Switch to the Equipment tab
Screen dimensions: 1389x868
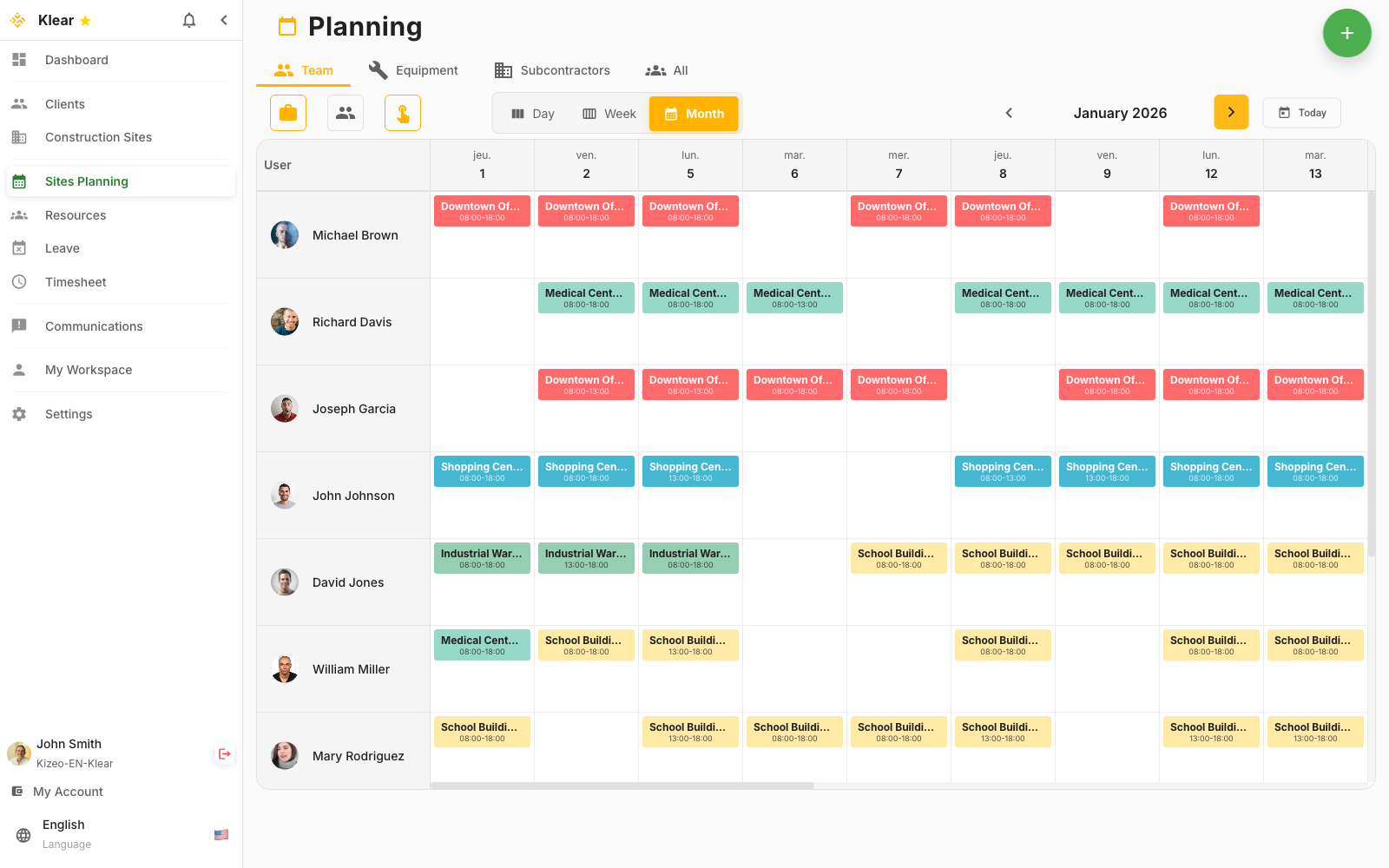tap(413, 70)
